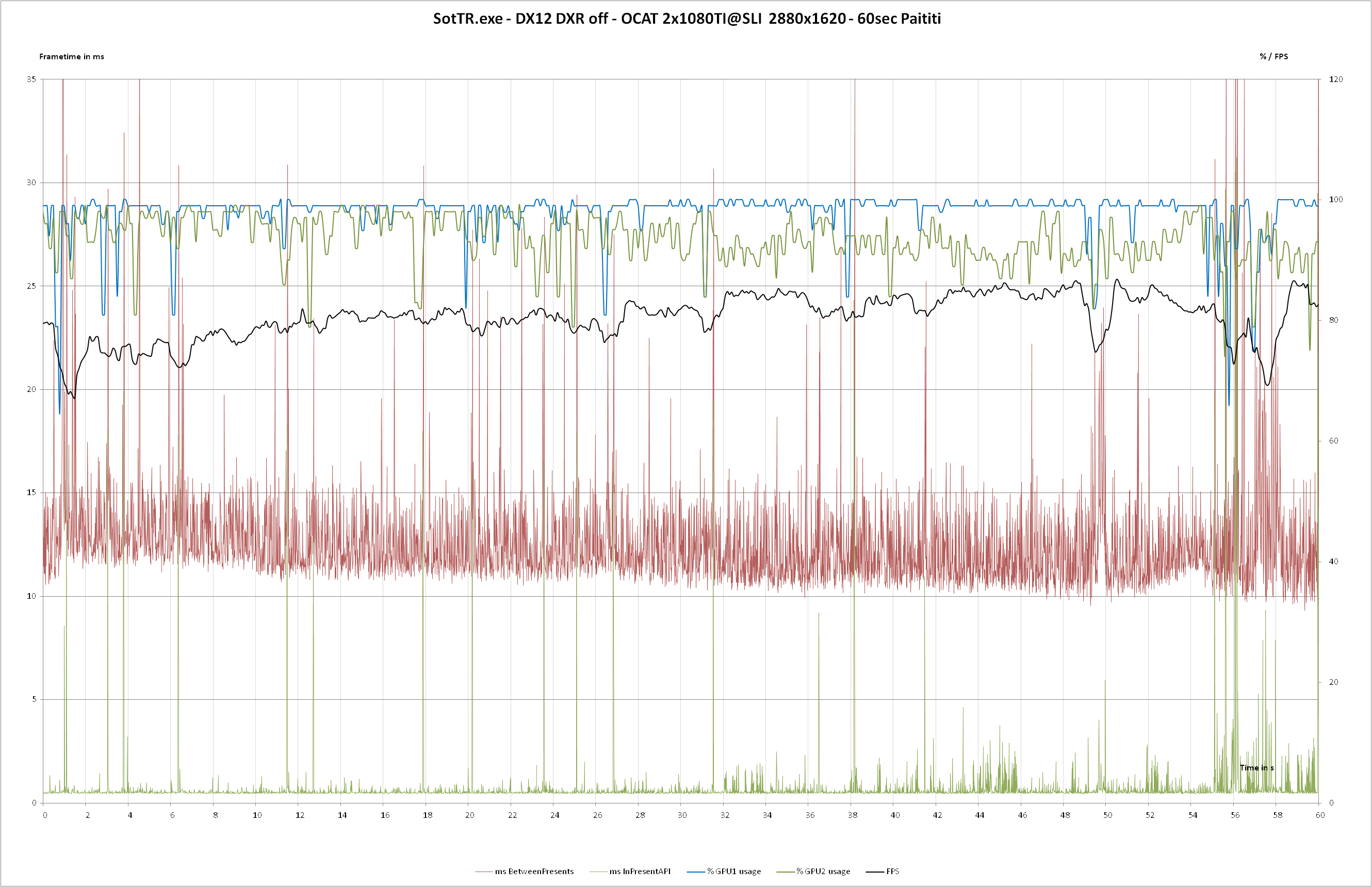Click the 25 tick on left frametime axis
The image size is (1372, 887).
point(31,286)
